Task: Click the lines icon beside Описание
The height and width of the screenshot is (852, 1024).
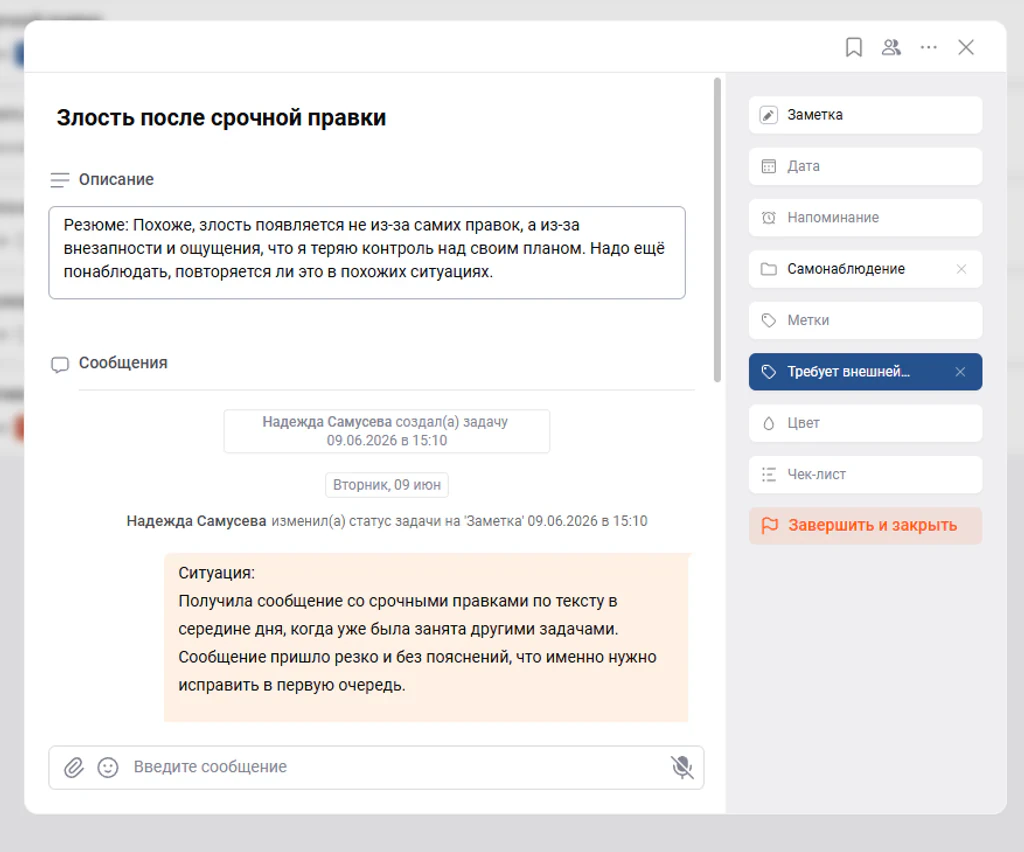Action: coord(59,180)
